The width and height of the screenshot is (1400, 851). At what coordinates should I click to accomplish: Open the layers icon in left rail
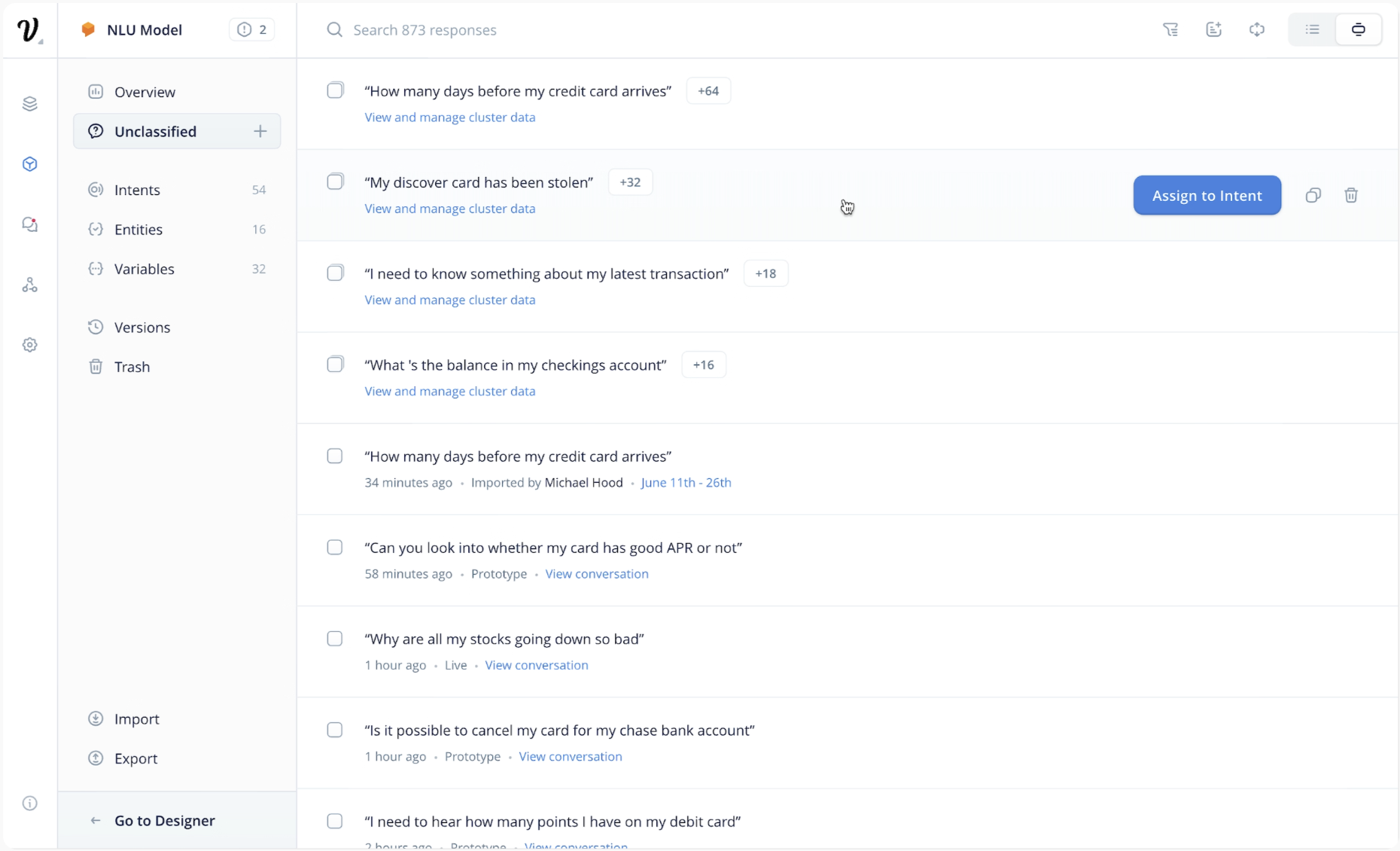[x=30, y=104]
